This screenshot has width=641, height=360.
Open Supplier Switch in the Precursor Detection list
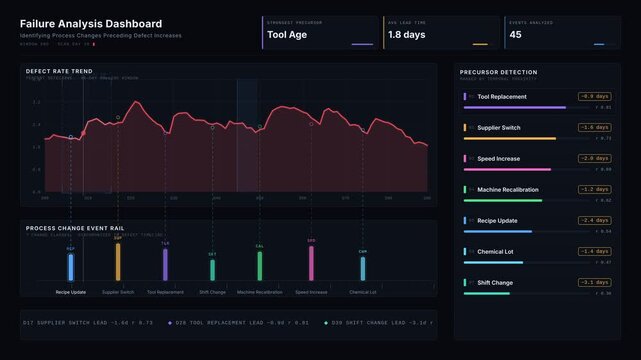pyautogui.click(x=537, y=132)
